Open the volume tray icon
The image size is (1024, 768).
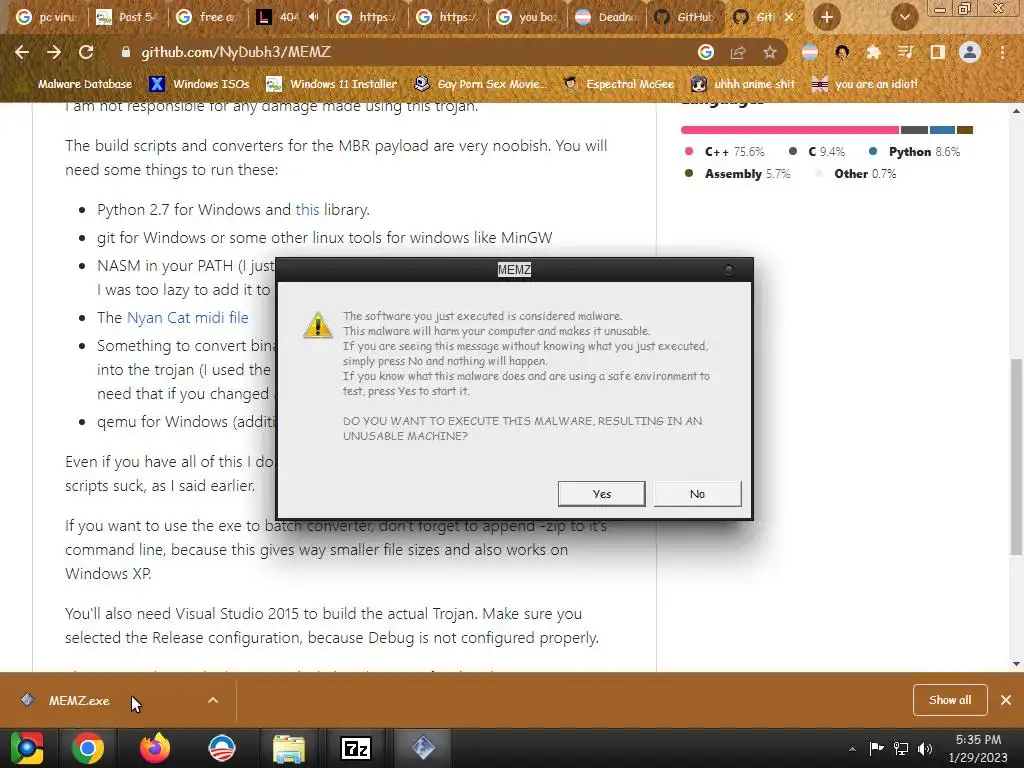coord(925,748)
